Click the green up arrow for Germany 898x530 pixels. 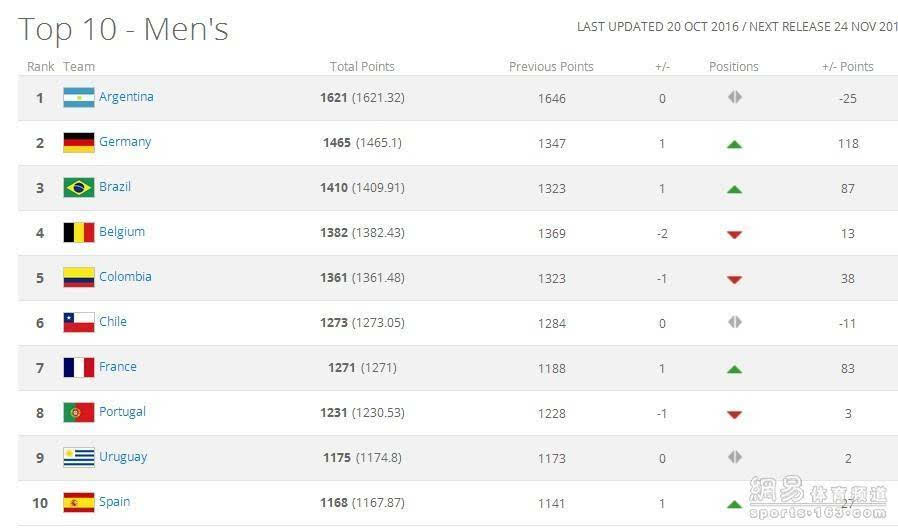[x=734, y=144]
